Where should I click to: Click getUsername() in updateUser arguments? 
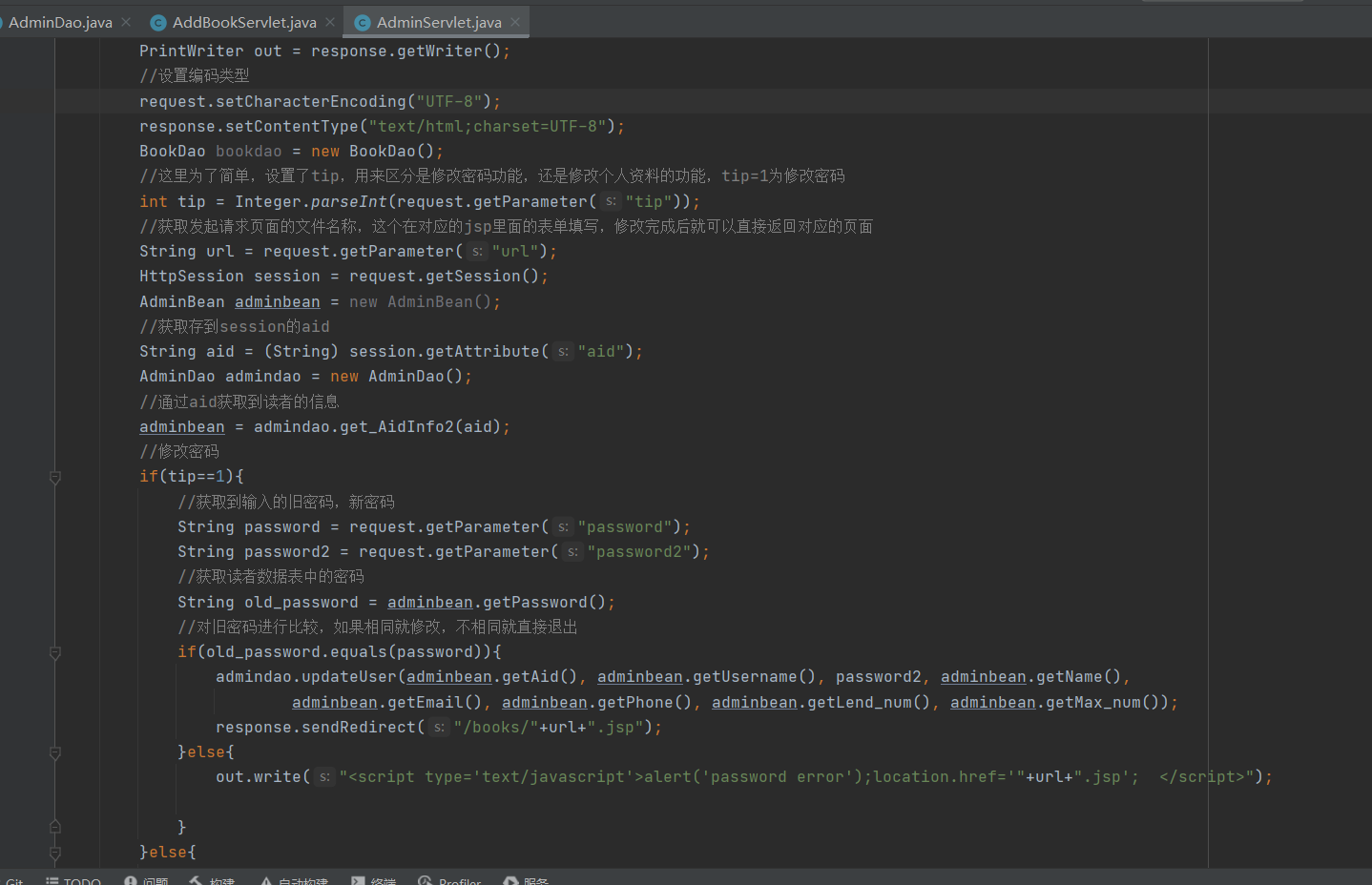pyautogui.click(x=754, y=676)
